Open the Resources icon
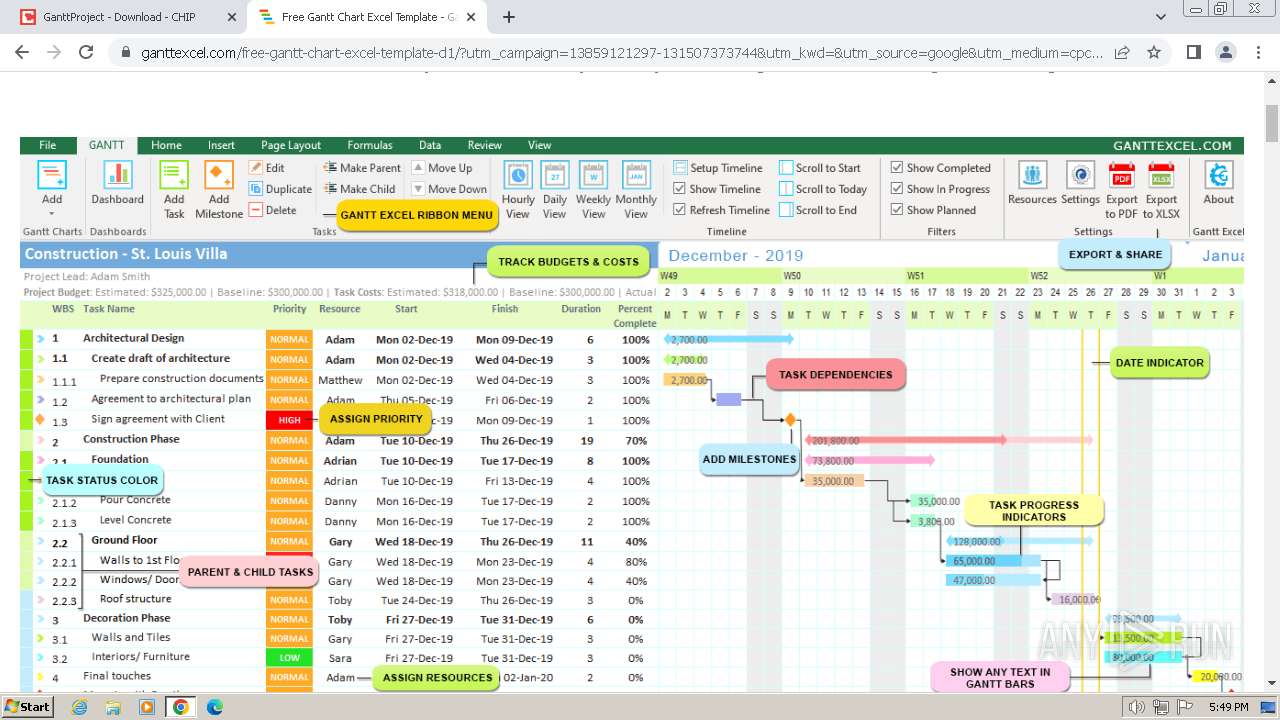This screenshot has width=1280, height=720. pyautogui.click(x=1033, y=175)
